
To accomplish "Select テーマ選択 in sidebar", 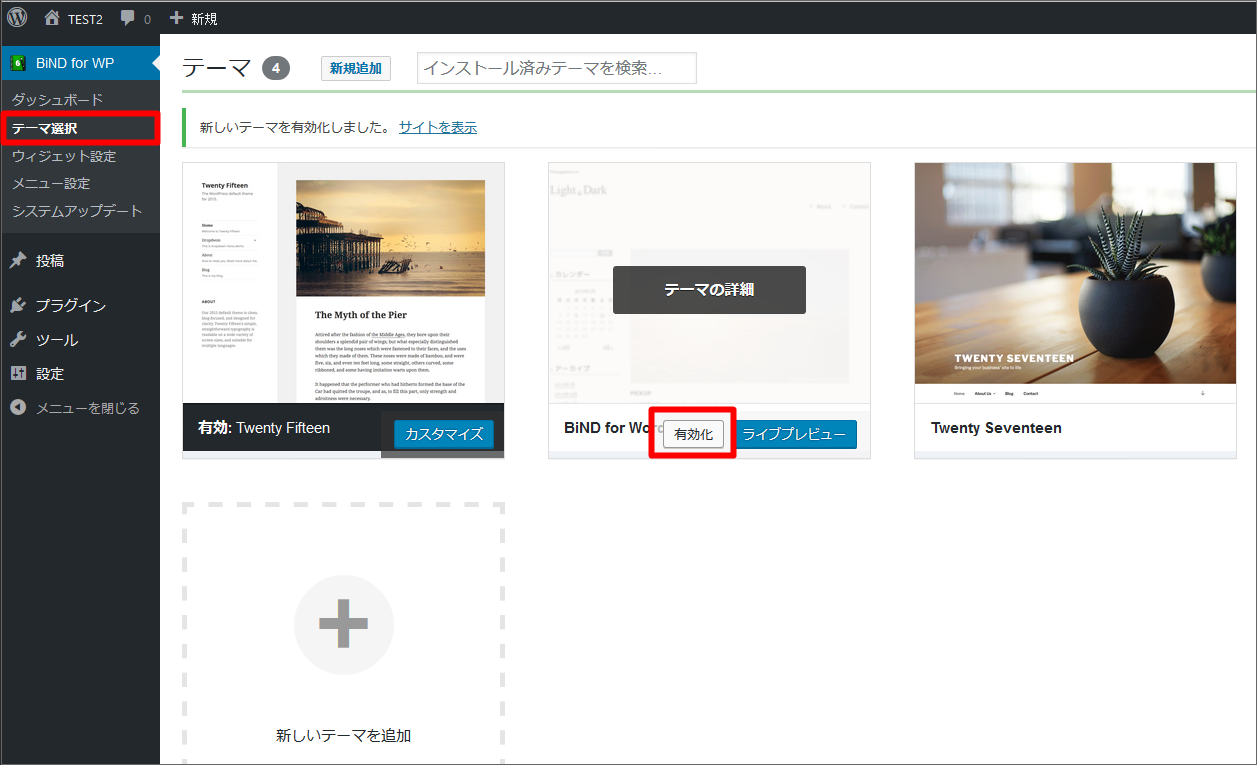I will click(x=44, y=128).
